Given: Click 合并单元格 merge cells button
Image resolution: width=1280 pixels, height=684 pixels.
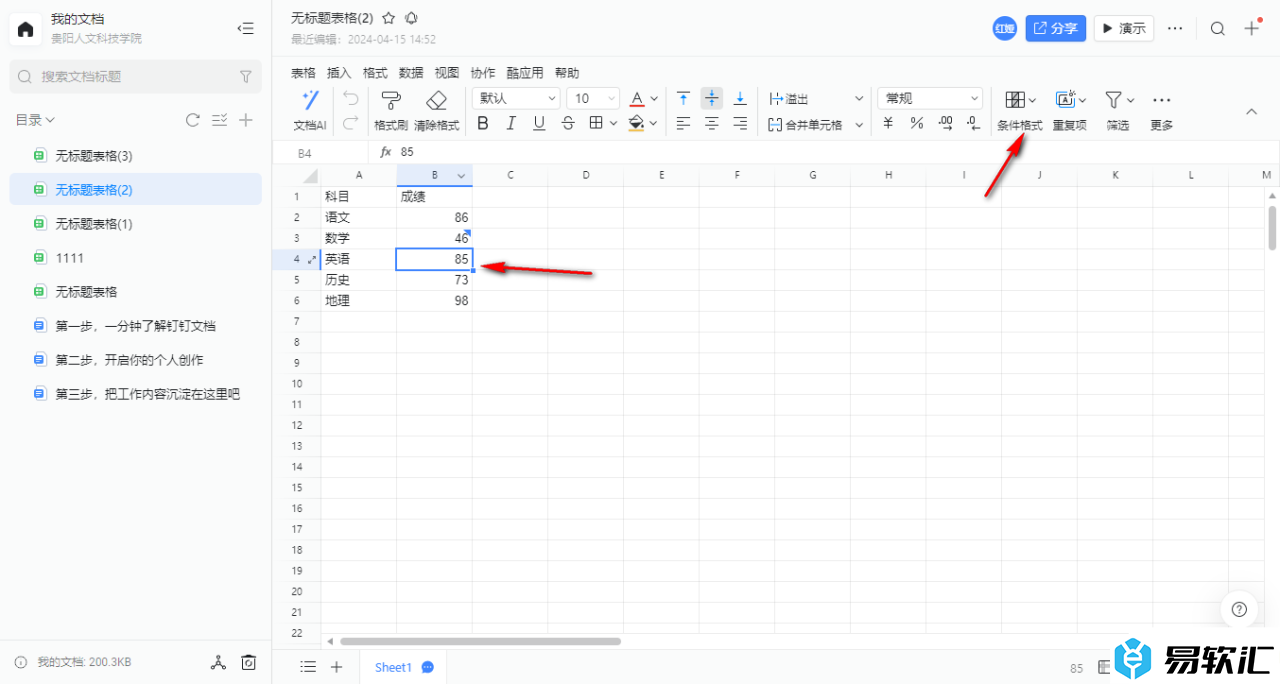Looking at the screenshot, I should pos(805,124).
